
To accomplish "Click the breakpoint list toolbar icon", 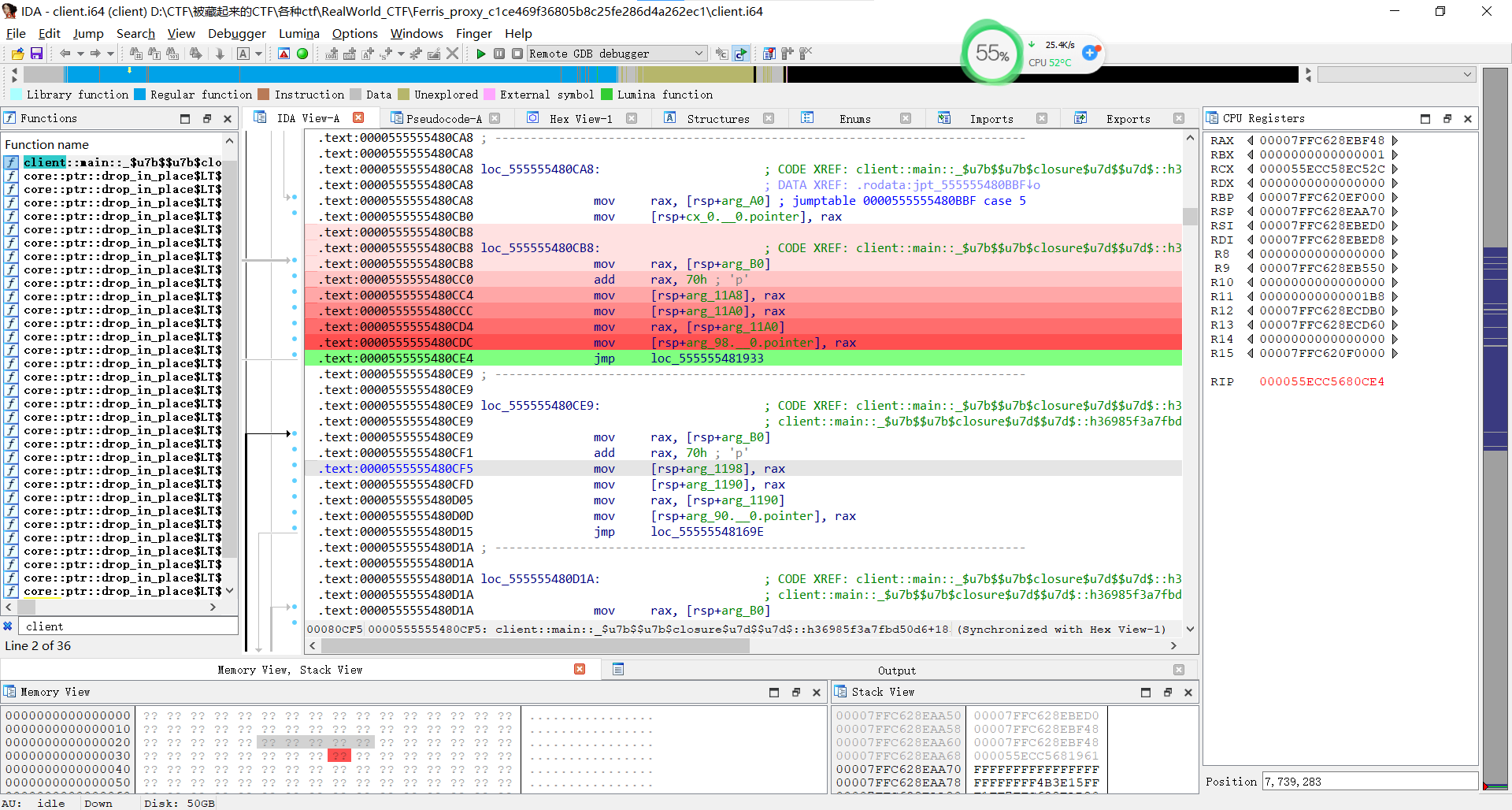I will pos(769,54).
